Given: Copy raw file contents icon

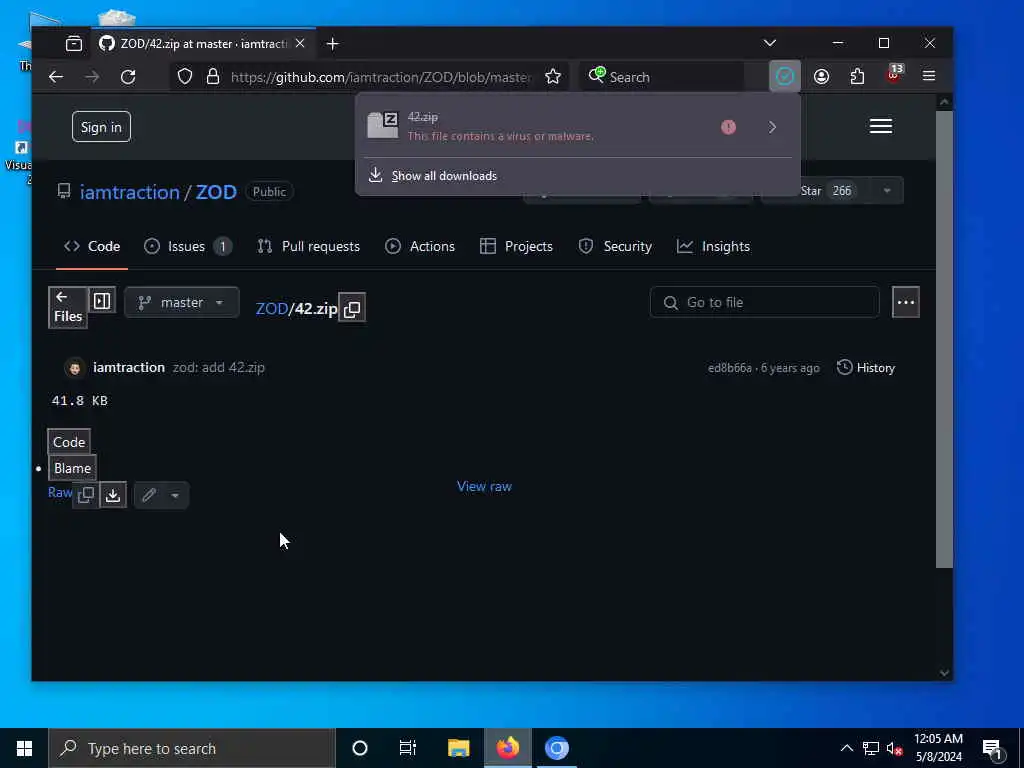Looking at the screenshot, I should coord(86,495).
